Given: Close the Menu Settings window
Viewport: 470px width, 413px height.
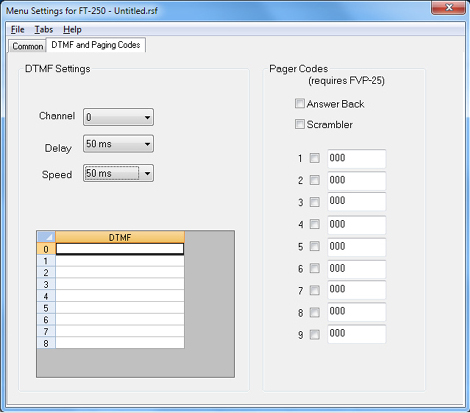Looking at the screenshot, I should point(449,7).
